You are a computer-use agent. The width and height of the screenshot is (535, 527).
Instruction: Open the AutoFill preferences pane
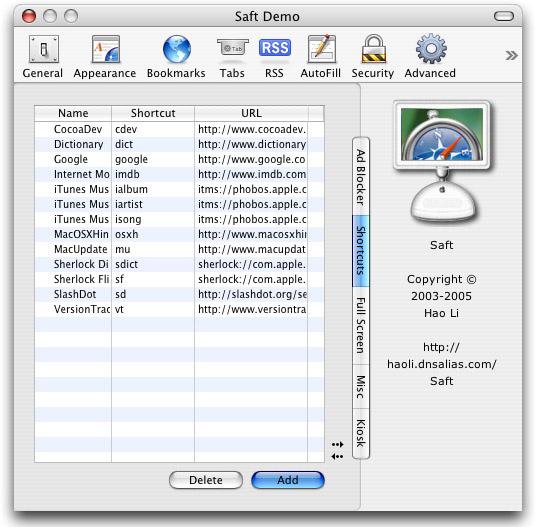click(321, 57)
